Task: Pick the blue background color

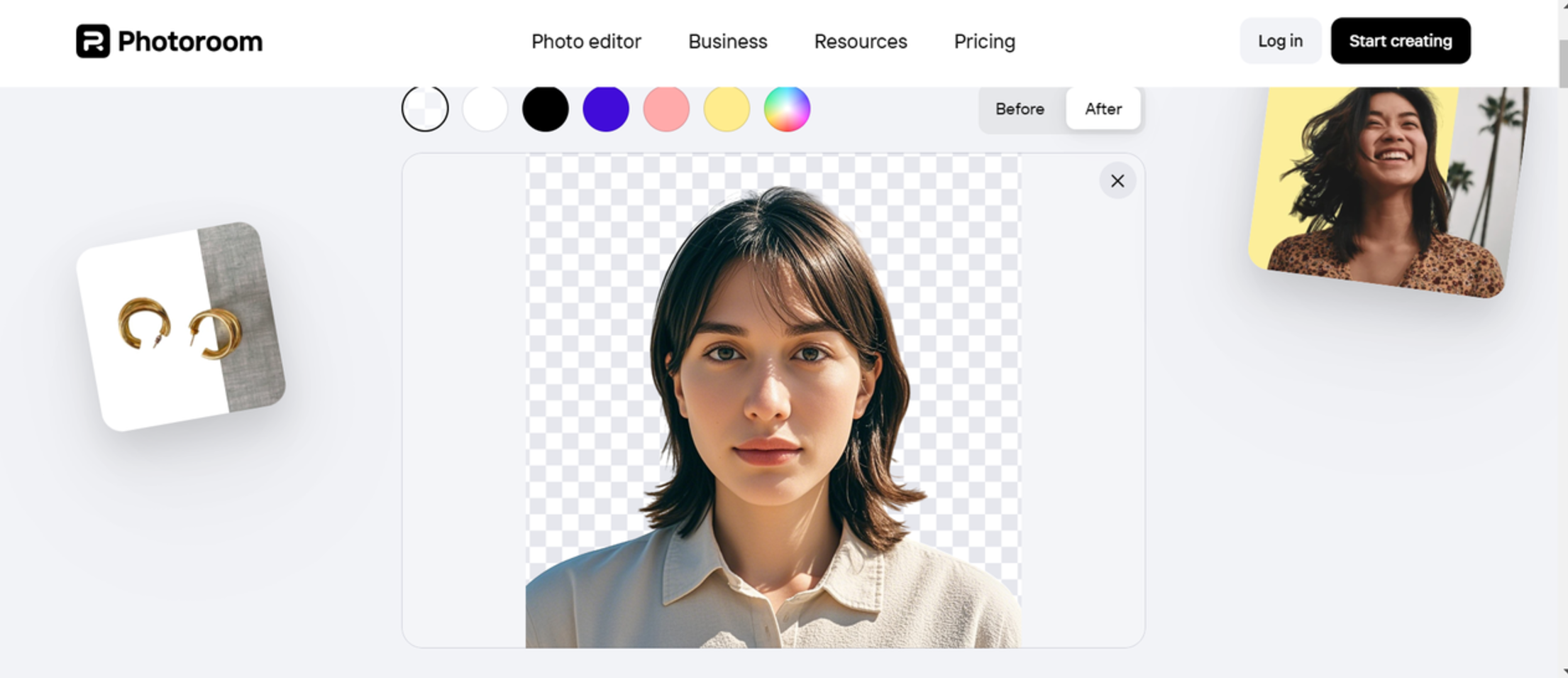Action: click(606, 109)
